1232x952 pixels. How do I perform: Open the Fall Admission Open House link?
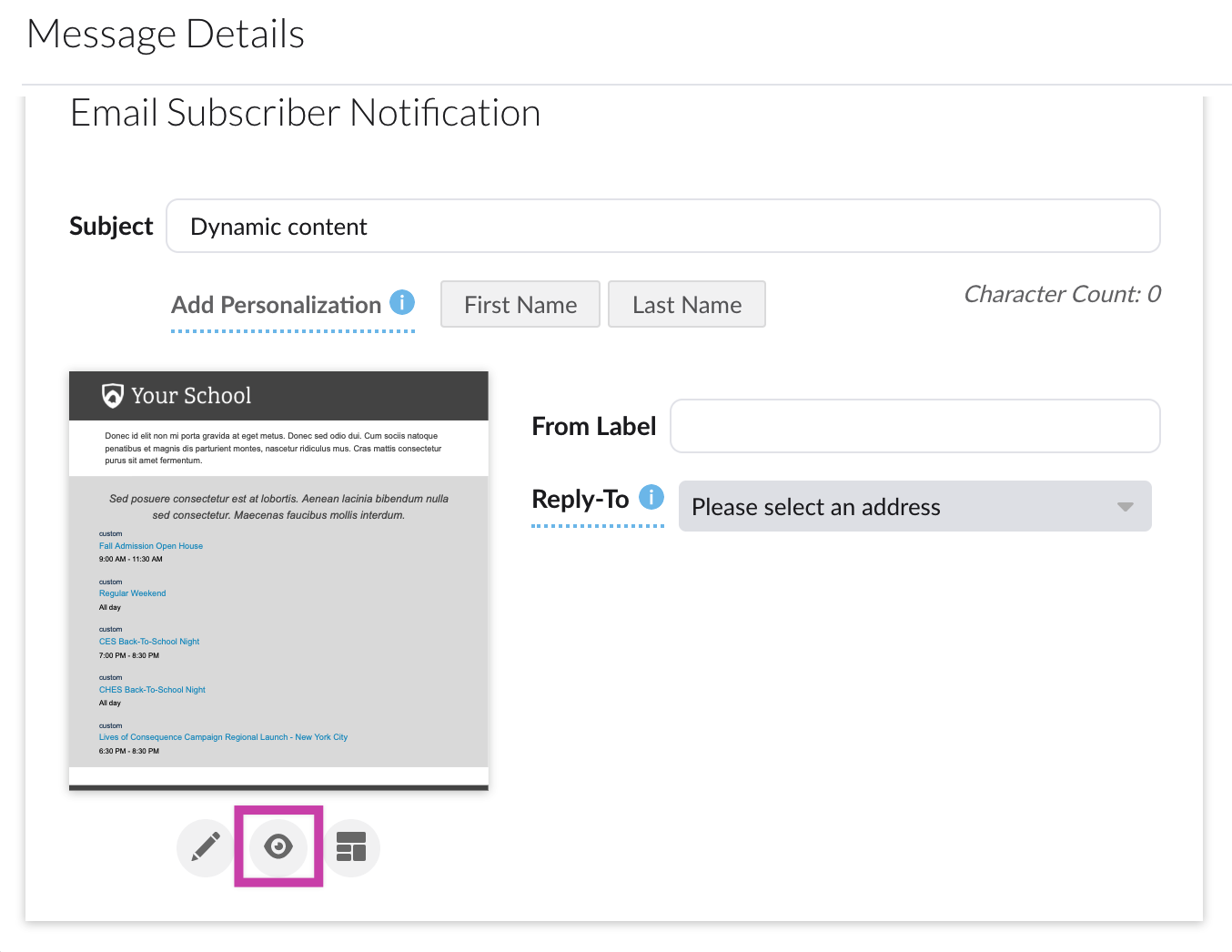click(x=151, y=545)
